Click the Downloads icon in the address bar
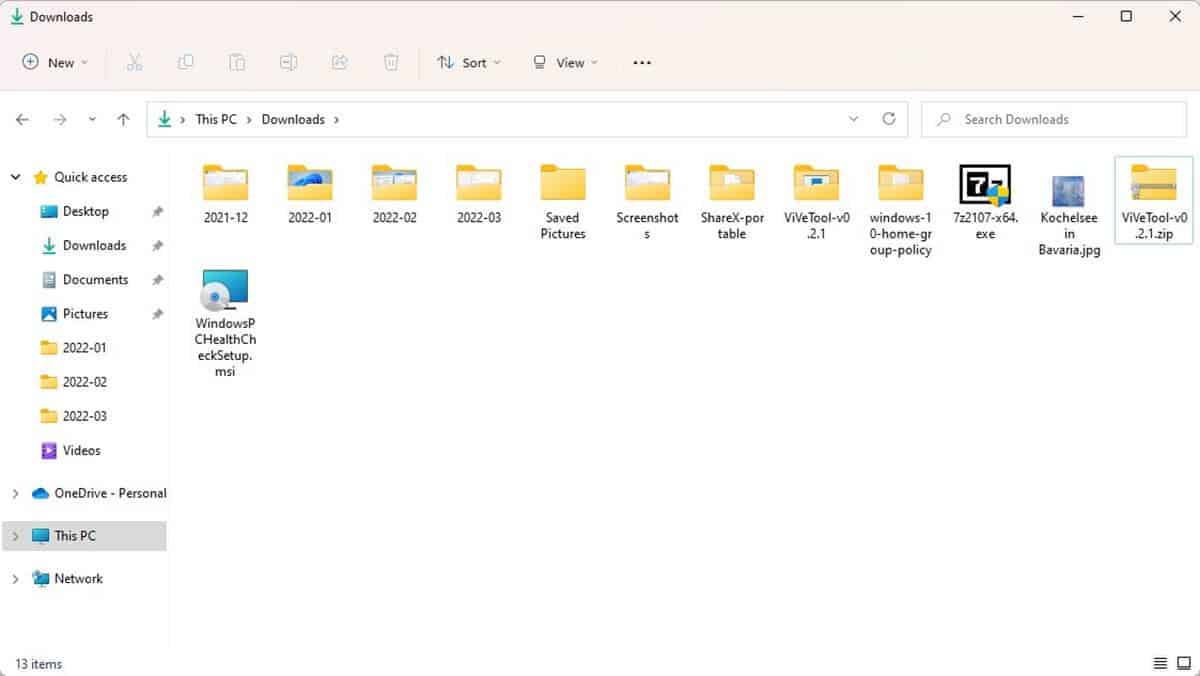Viewport: 1200px width, 676px height. pyautogui.click(x=166, y=119)
